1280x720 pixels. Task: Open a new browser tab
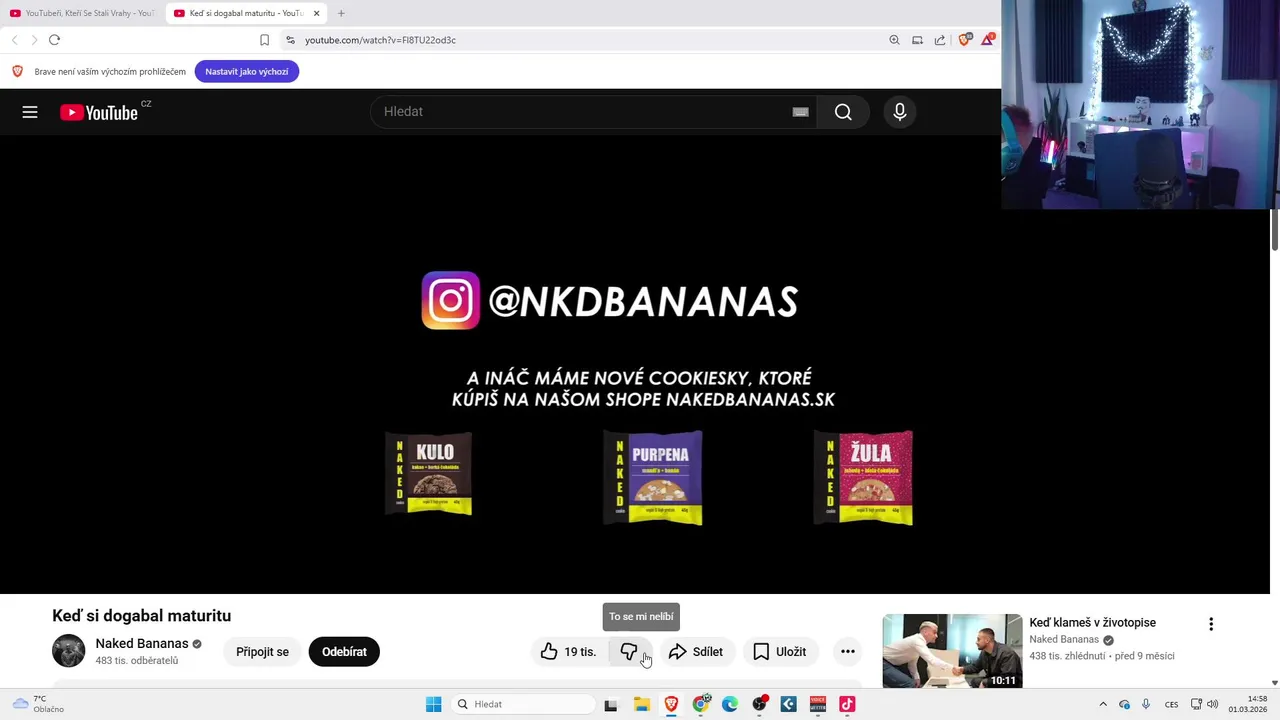click(x=341, y=13)
